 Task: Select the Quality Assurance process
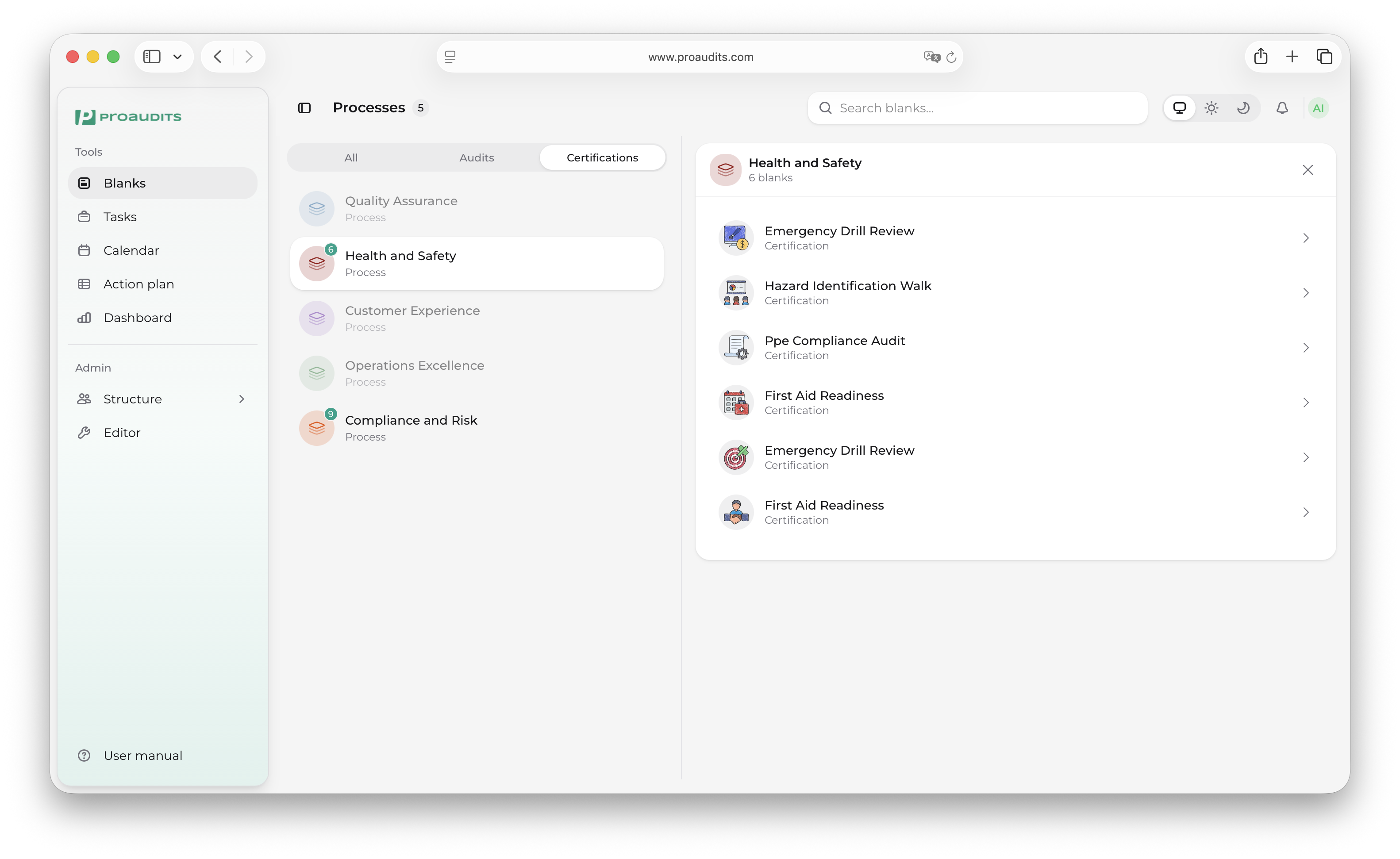(x=476, y=208)
